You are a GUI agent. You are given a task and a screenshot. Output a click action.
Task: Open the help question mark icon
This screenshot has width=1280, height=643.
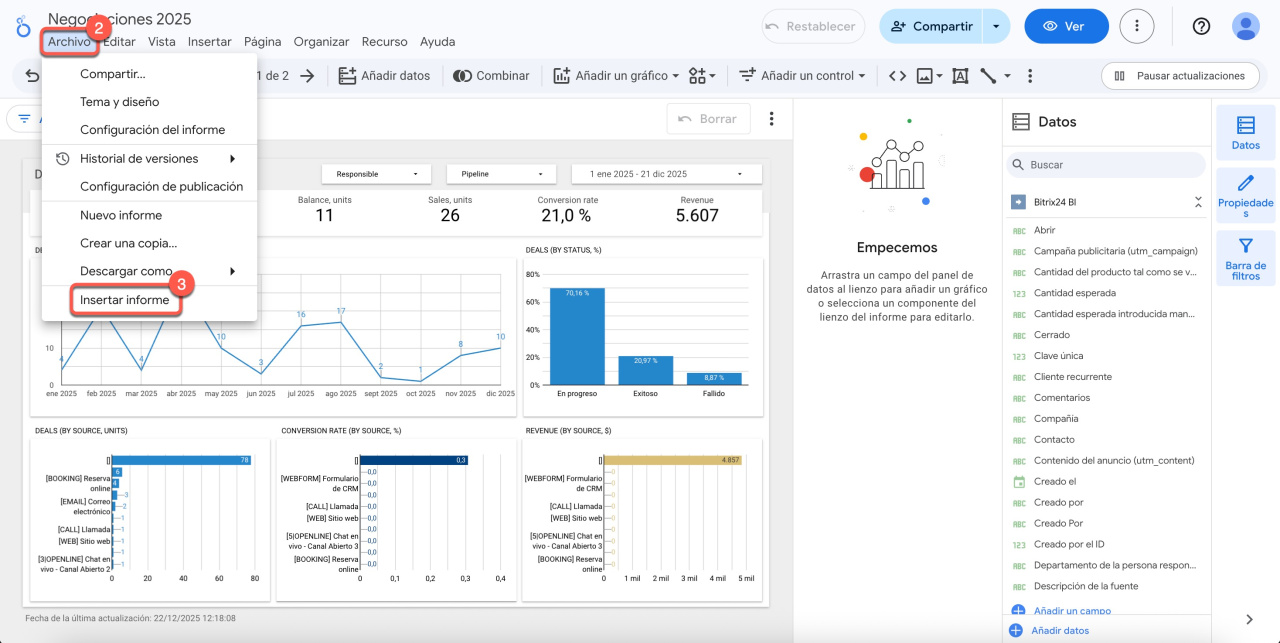(x=1201, y=26)
